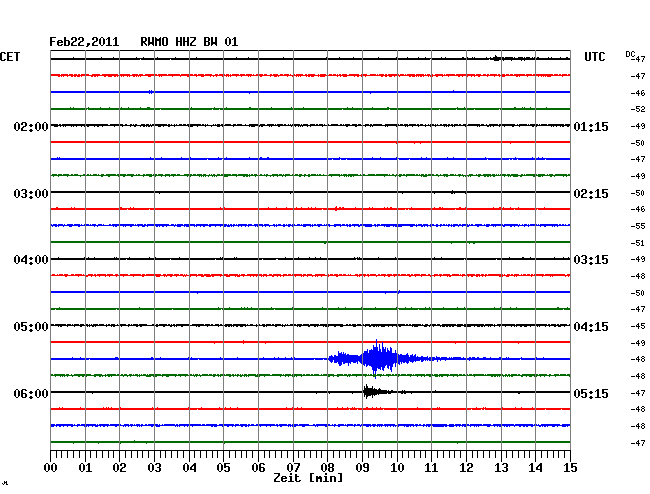Click the black seismic event on 06:00 trace
The width and height of the screenshot is (650, 494).
coord(376,392)
